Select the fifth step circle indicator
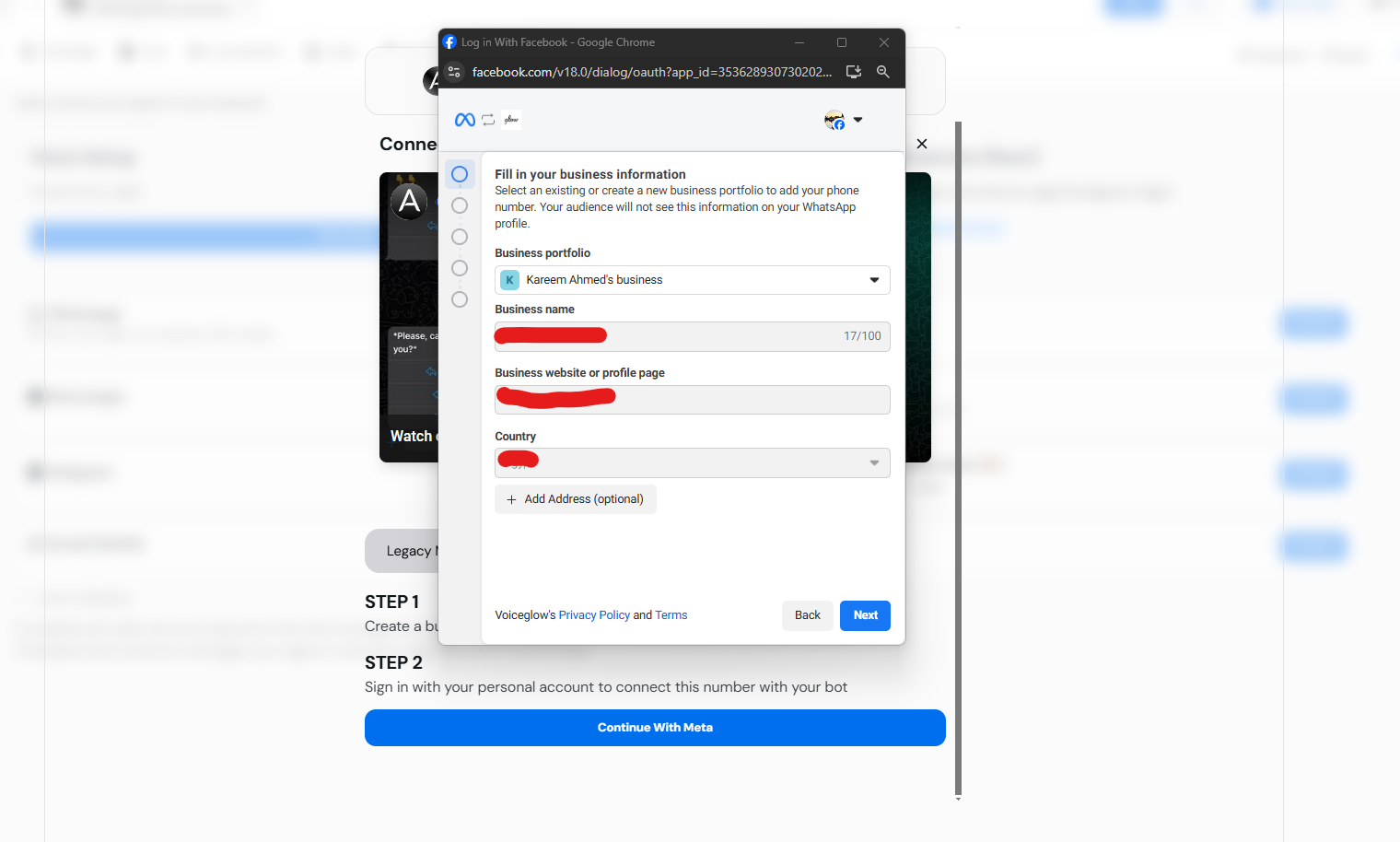 pos(460,299)
